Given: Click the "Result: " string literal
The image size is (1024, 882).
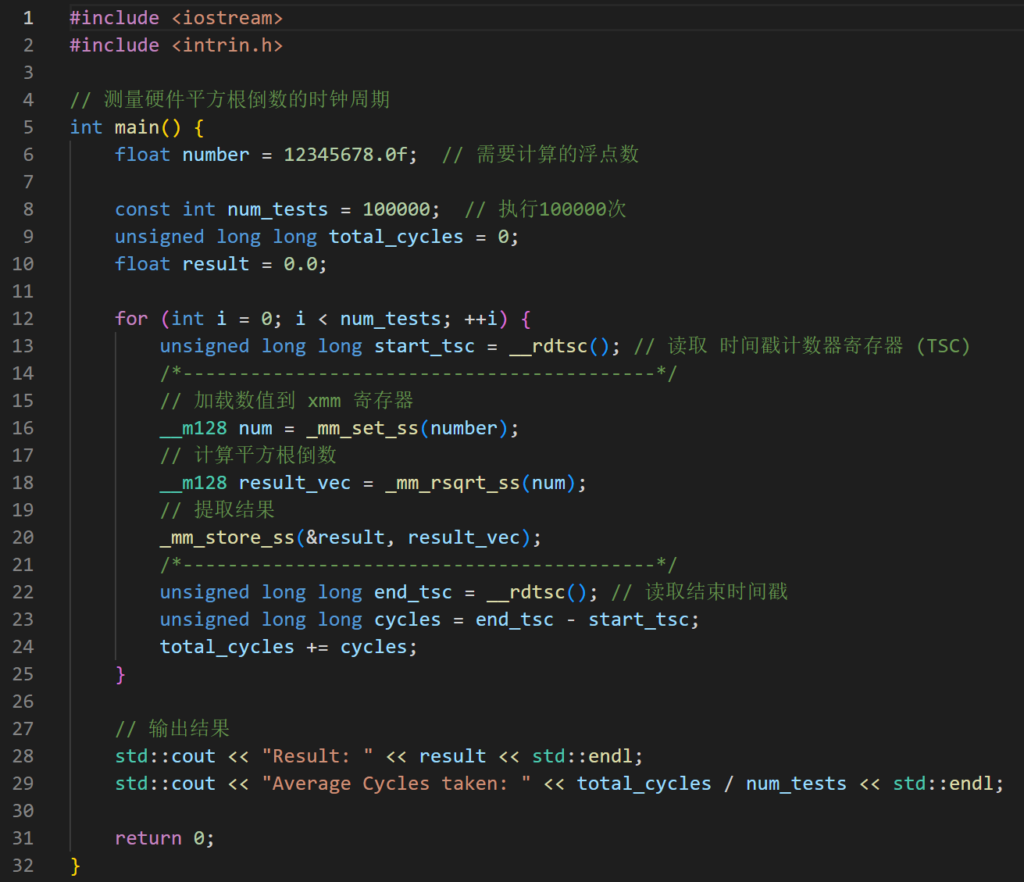Looking at the screenshot, I should tap(311, 756).
